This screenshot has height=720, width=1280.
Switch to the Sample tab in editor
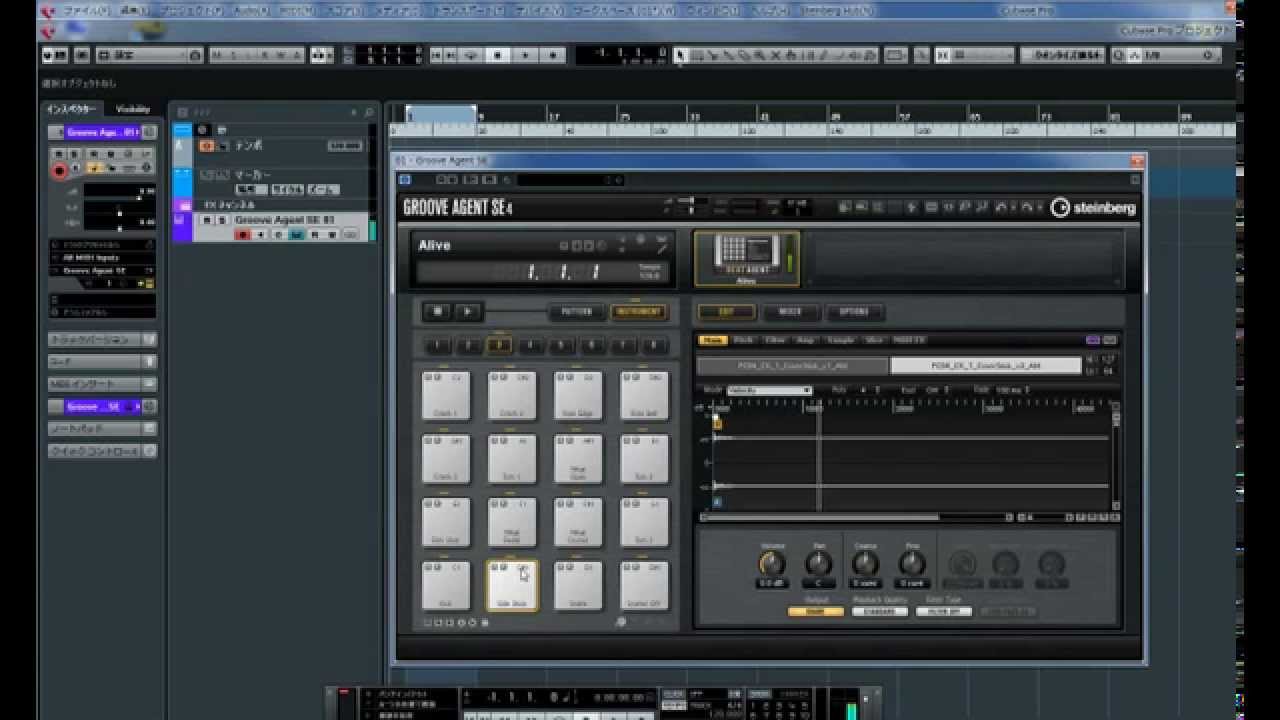pyautogui.click(x=840, y=340)
